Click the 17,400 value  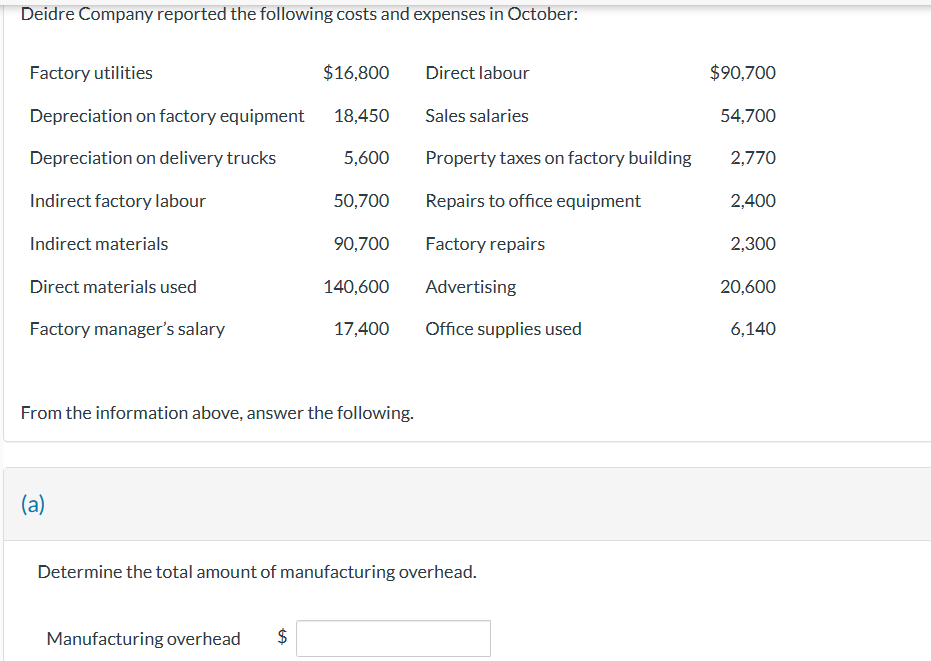pos(361,328)
